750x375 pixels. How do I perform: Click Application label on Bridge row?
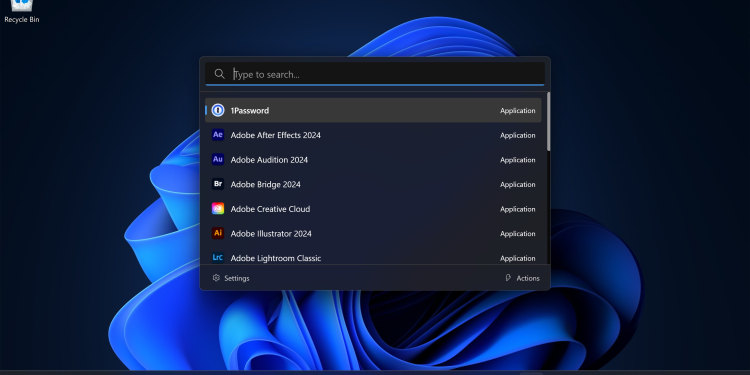[x=518, y=185]
